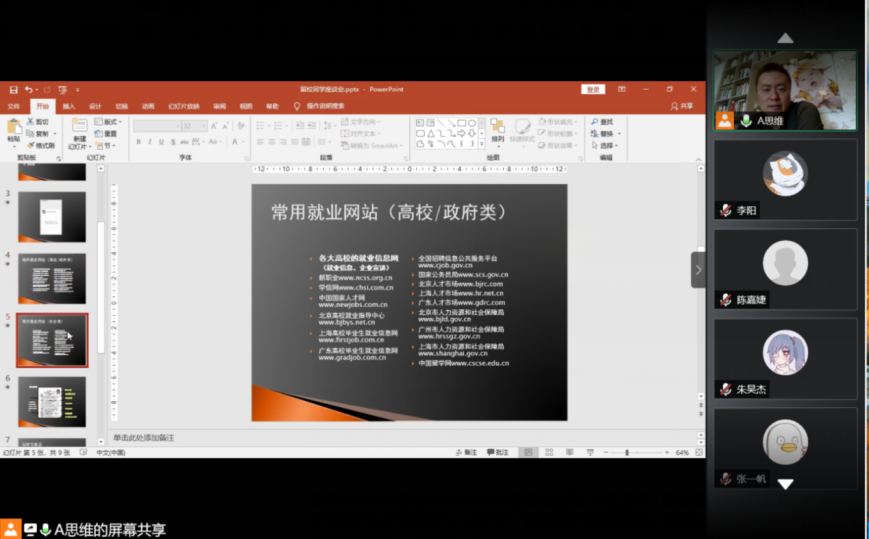This screenshot has width=869, height=539.
Task: Pick the right arrow shape
Action: [461, 134]
